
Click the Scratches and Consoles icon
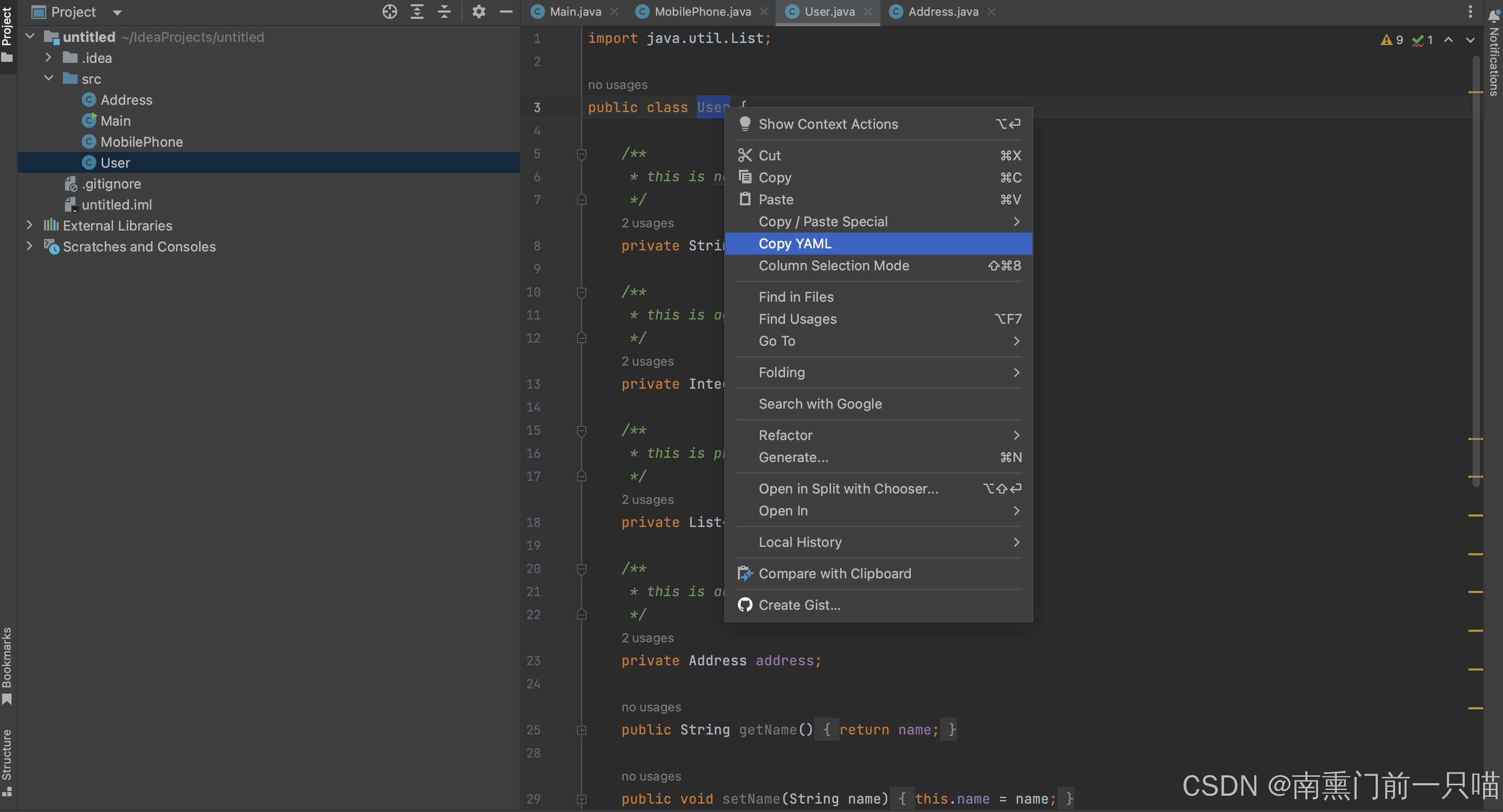[51, 246]
